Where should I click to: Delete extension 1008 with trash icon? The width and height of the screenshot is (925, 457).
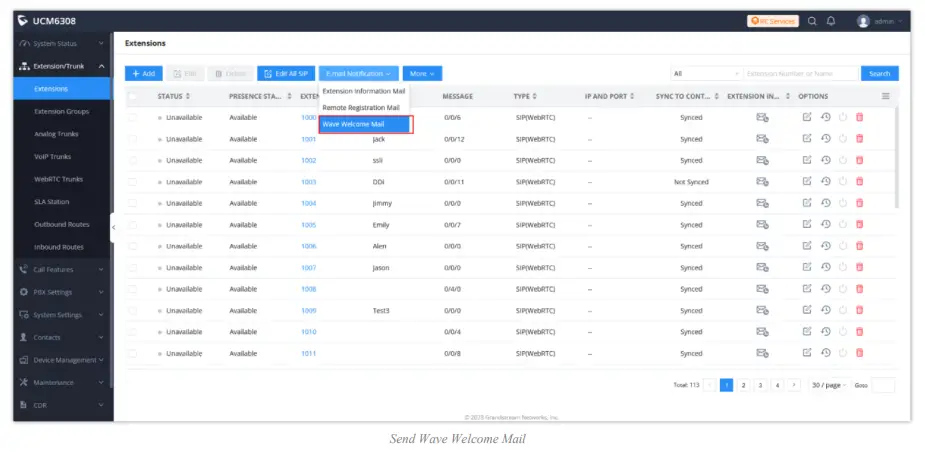pos(860,289)
